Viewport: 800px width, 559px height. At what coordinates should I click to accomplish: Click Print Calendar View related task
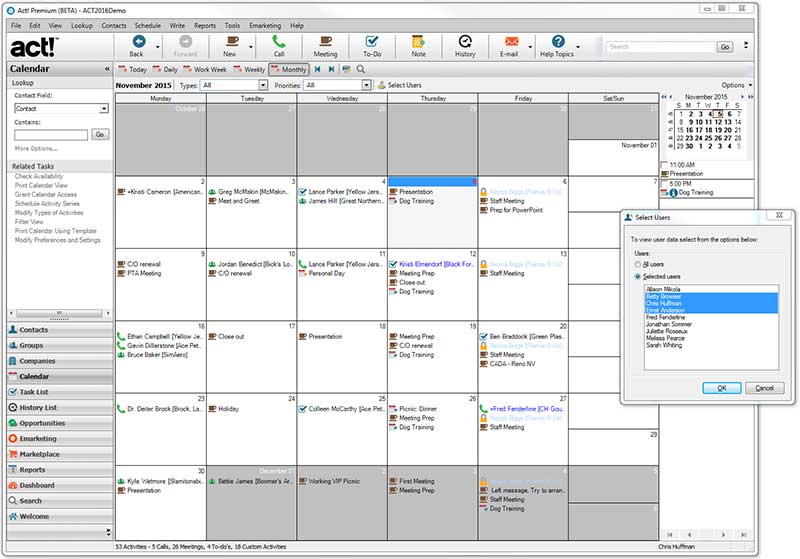click(41, 185)
